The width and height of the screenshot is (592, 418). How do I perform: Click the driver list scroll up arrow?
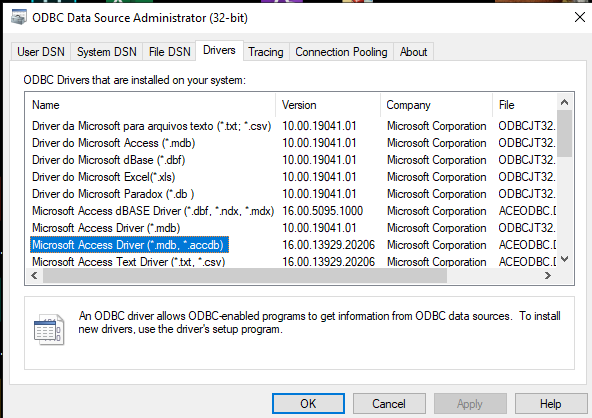click(x=564, y=102)
